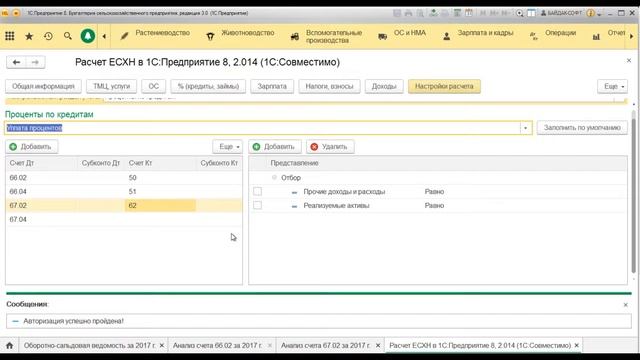Viewport: 640px width, 360px height.
Task: Switch to the Общая информация tab
Action: coord(43,87)
